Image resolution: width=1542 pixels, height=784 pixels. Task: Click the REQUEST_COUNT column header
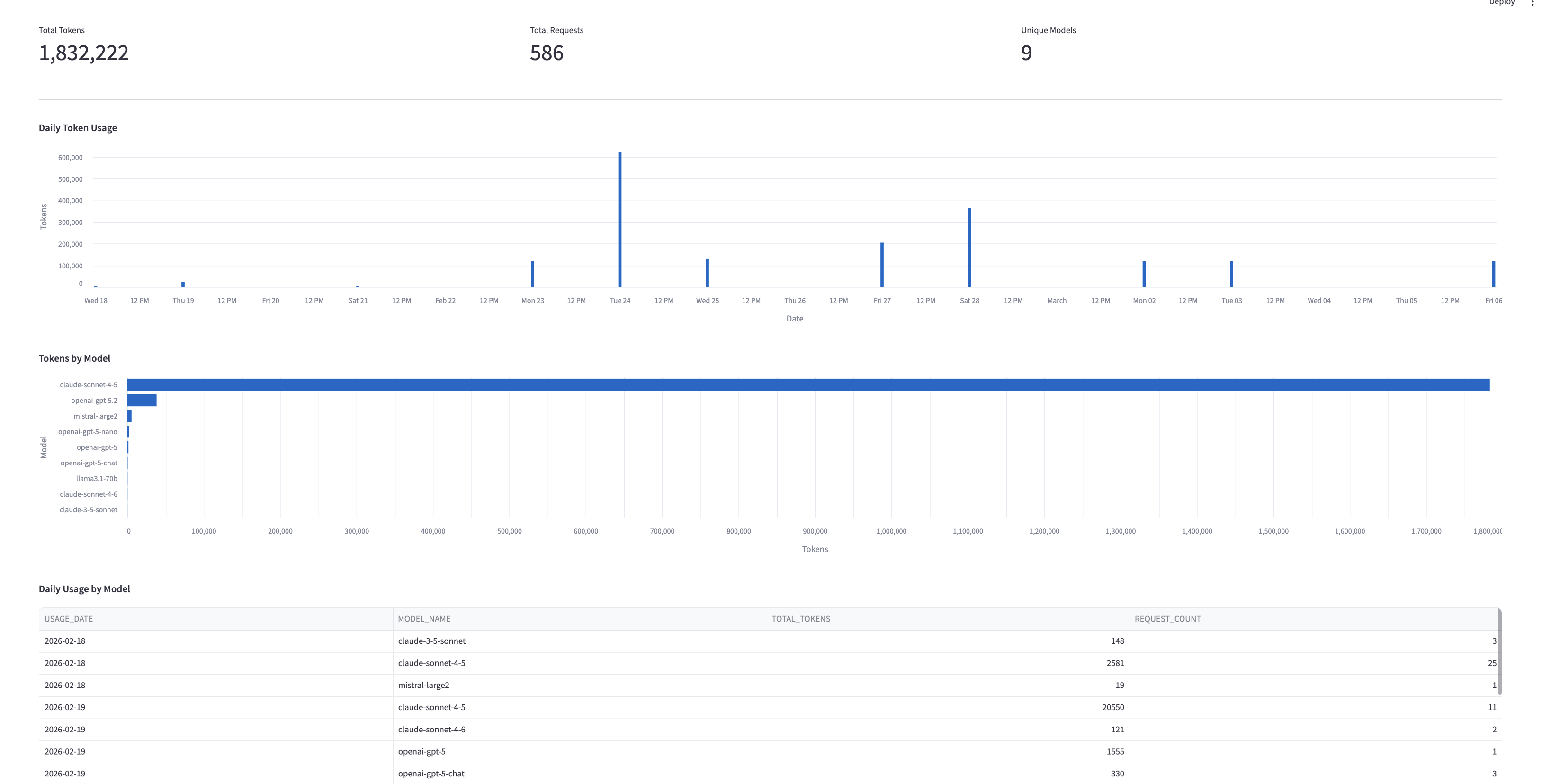(x=1167, y=619)
